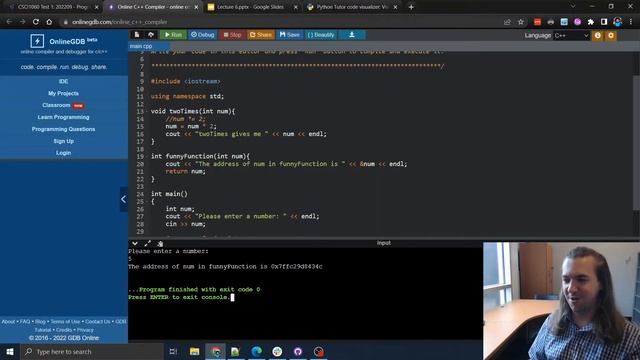This screenshot has height=360, width=640.
Task: Toggle the Chrome side panel icon
Action: (604, 22)
